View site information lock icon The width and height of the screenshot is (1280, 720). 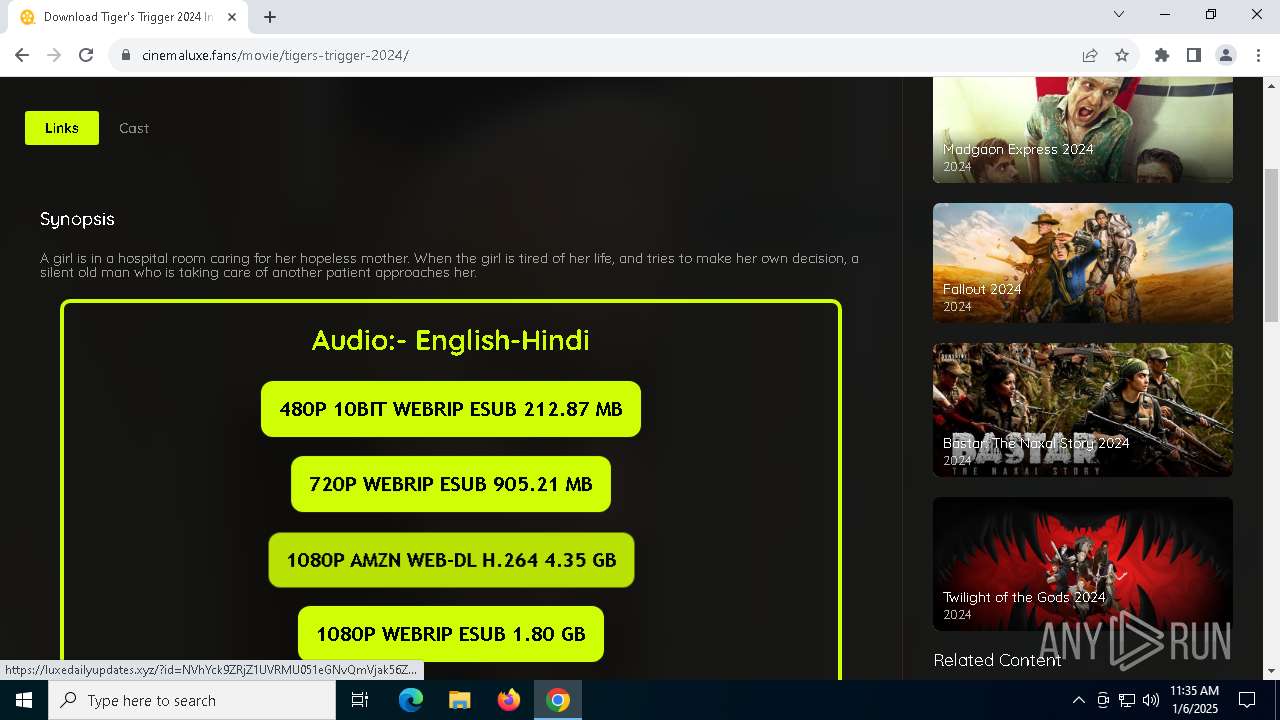click(x=126, y=55)
